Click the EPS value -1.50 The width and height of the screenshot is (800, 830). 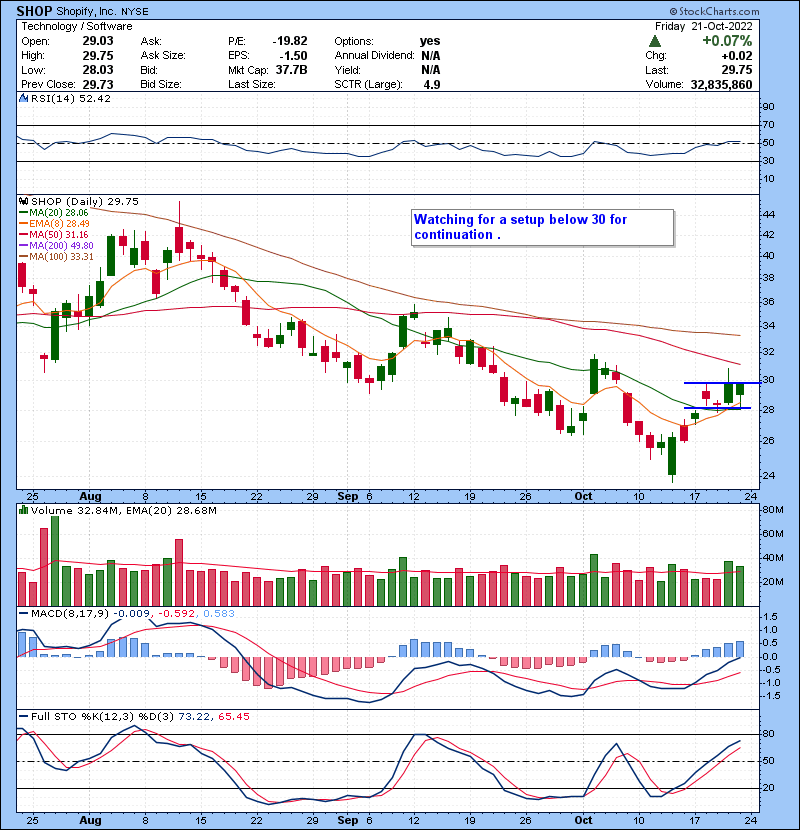(x=293, y=55)
